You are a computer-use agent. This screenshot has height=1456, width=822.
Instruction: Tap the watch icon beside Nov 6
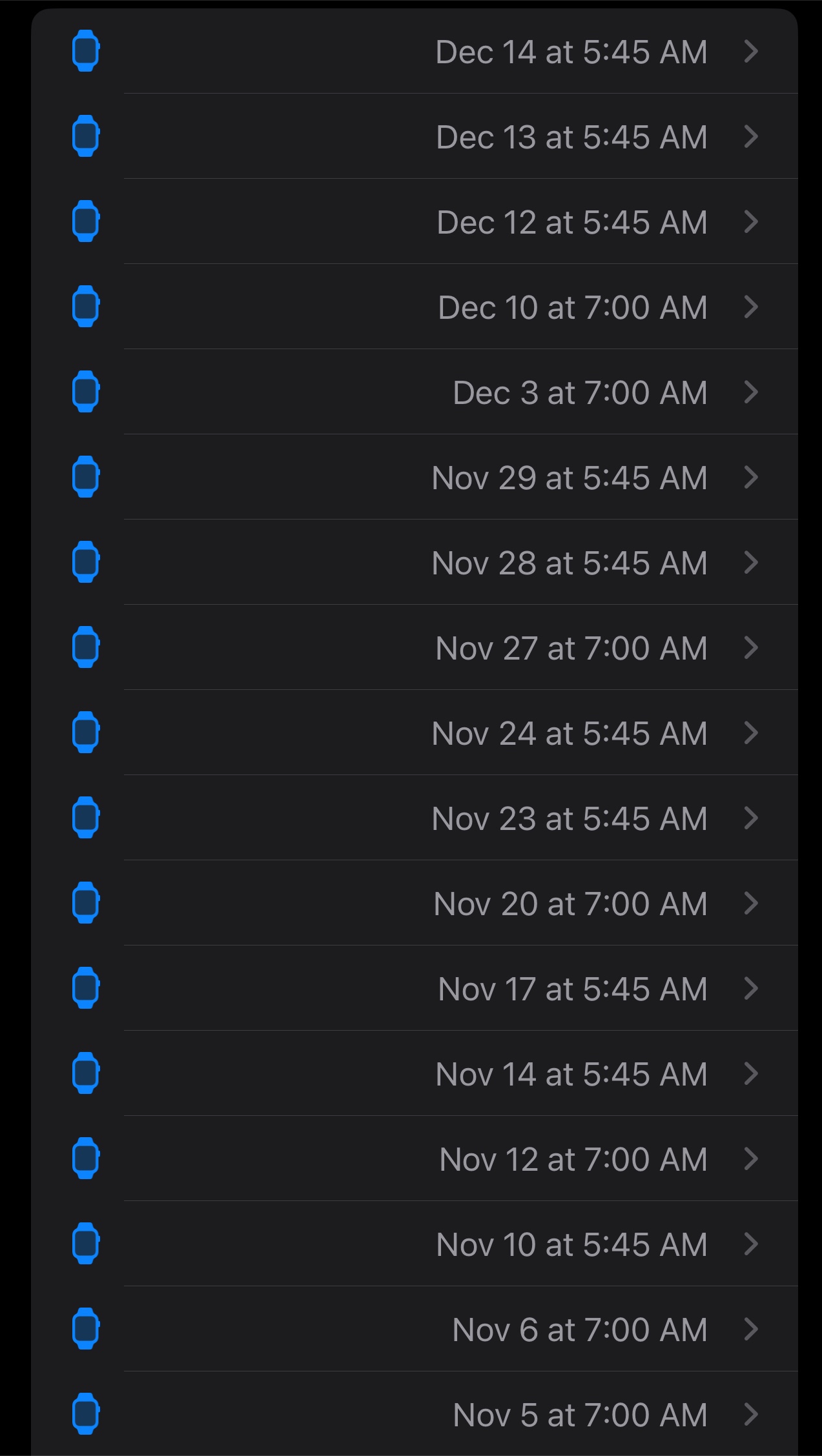[x=85, y=1329]
